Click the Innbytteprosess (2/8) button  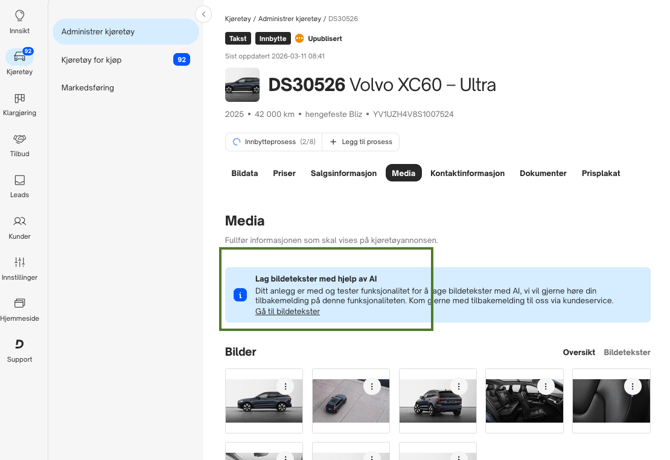(274, 142)
